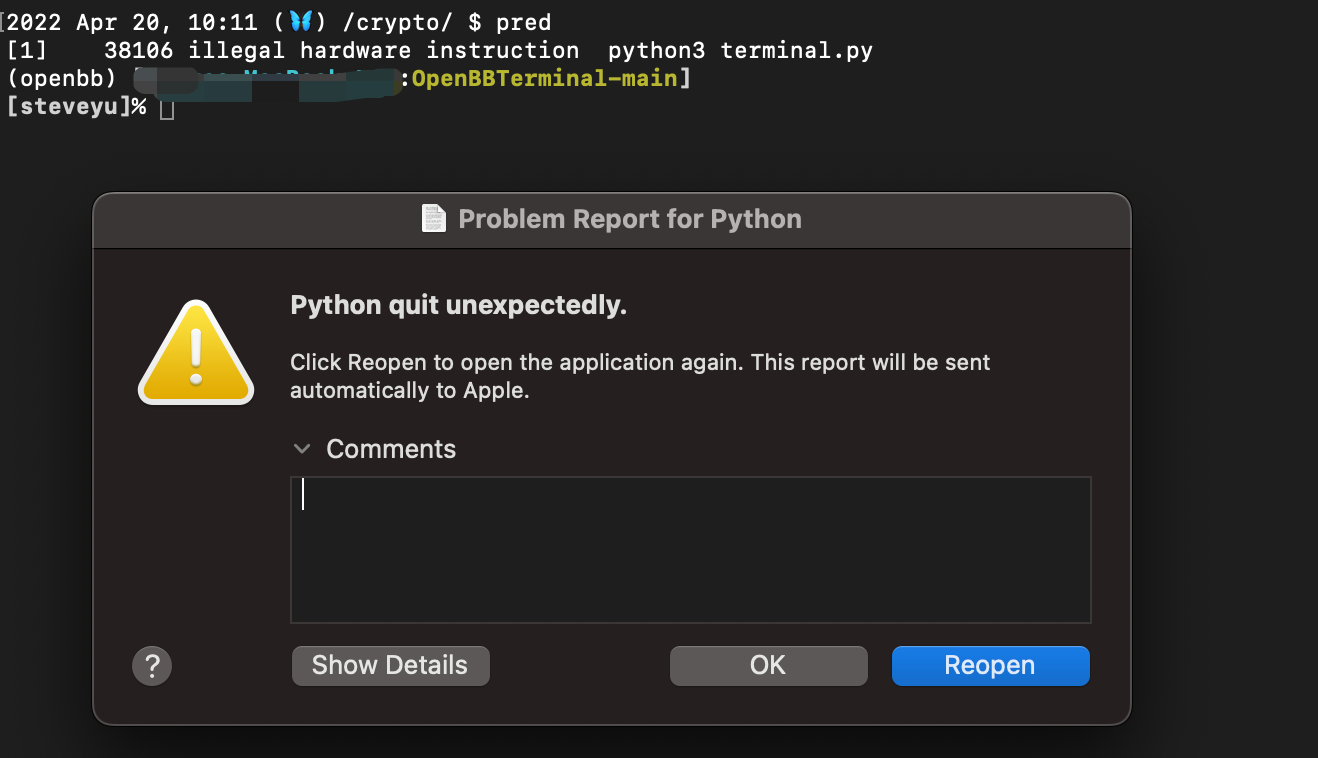Click the crash report page icon beside the title

point(433,218)
